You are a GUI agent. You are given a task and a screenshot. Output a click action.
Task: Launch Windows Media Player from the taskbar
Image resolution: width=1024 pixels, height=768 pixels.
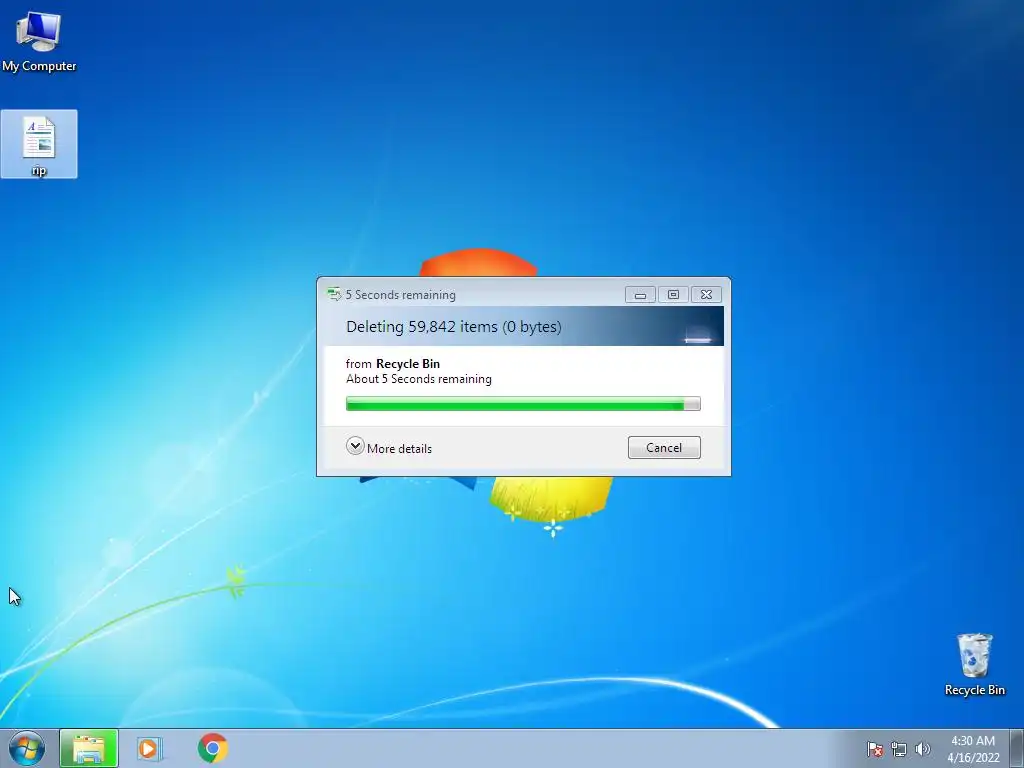[150, 748]
